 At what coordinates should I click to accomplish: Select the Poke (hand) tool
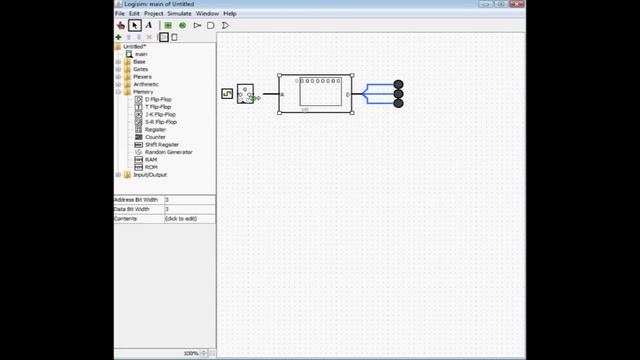(x=121, y=25)
